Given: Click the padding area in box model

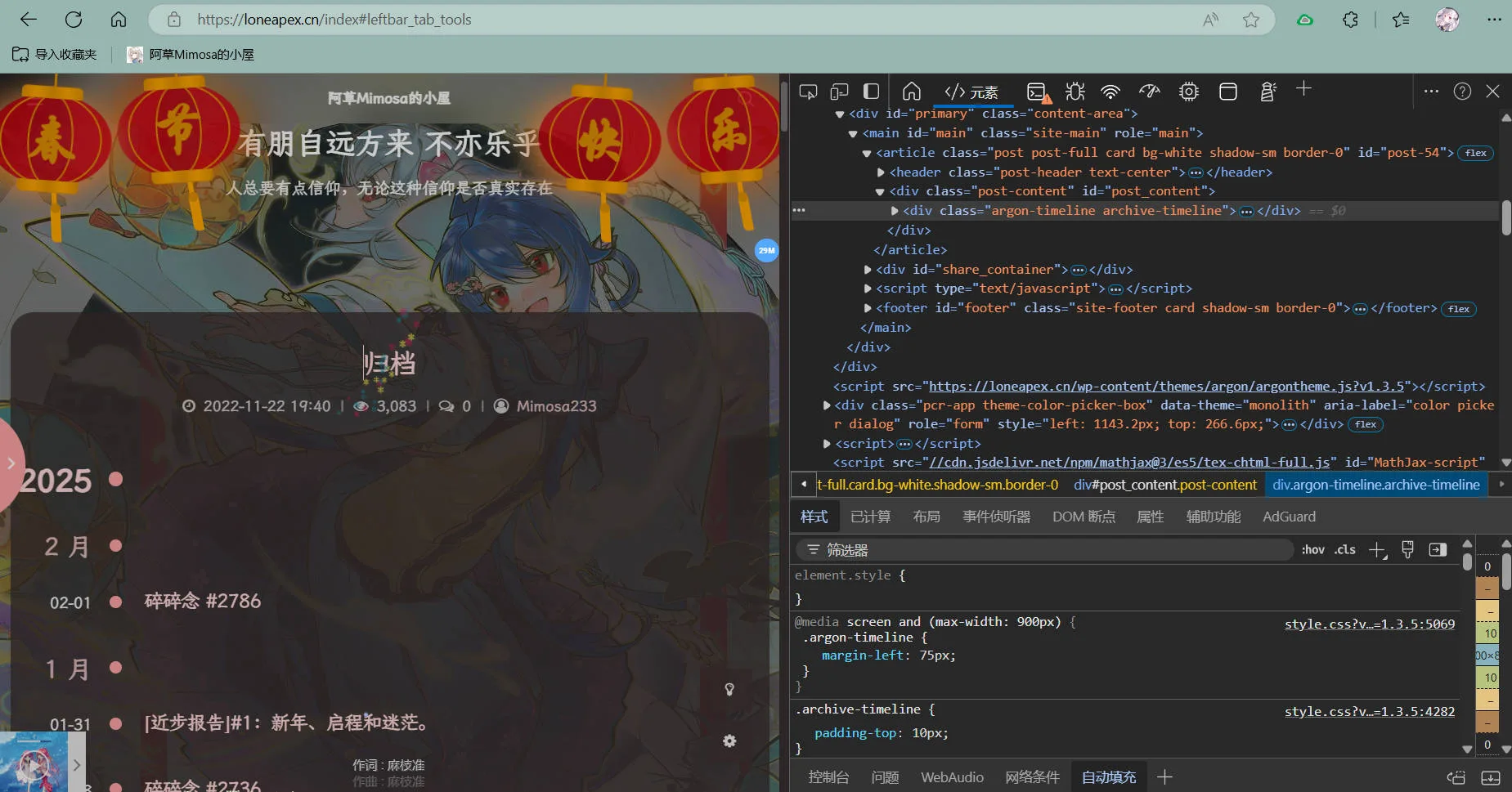Looking at the screenshot, I should (1487, 633).
